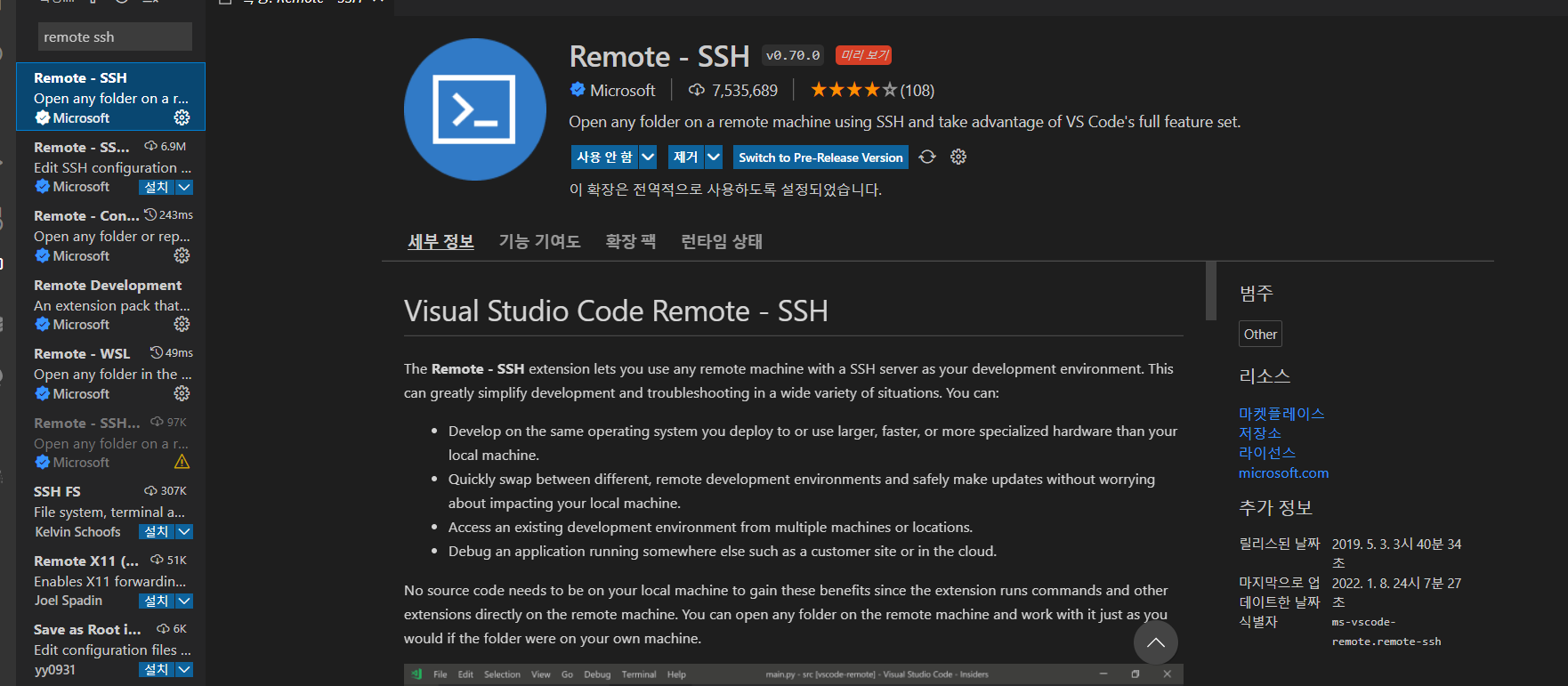Click clock icon showing 243ms activation time

[x=150, y=214]
